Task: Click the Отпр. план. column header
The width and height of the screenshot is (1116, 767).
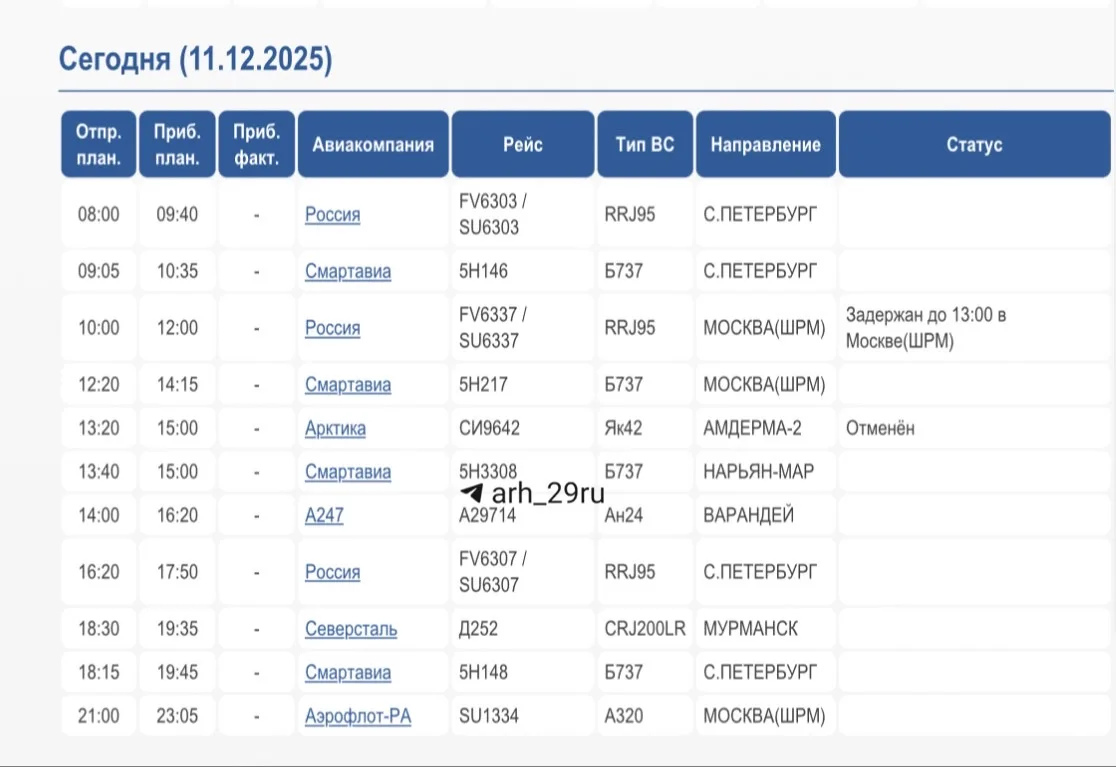Action: (x=98, y=145)
